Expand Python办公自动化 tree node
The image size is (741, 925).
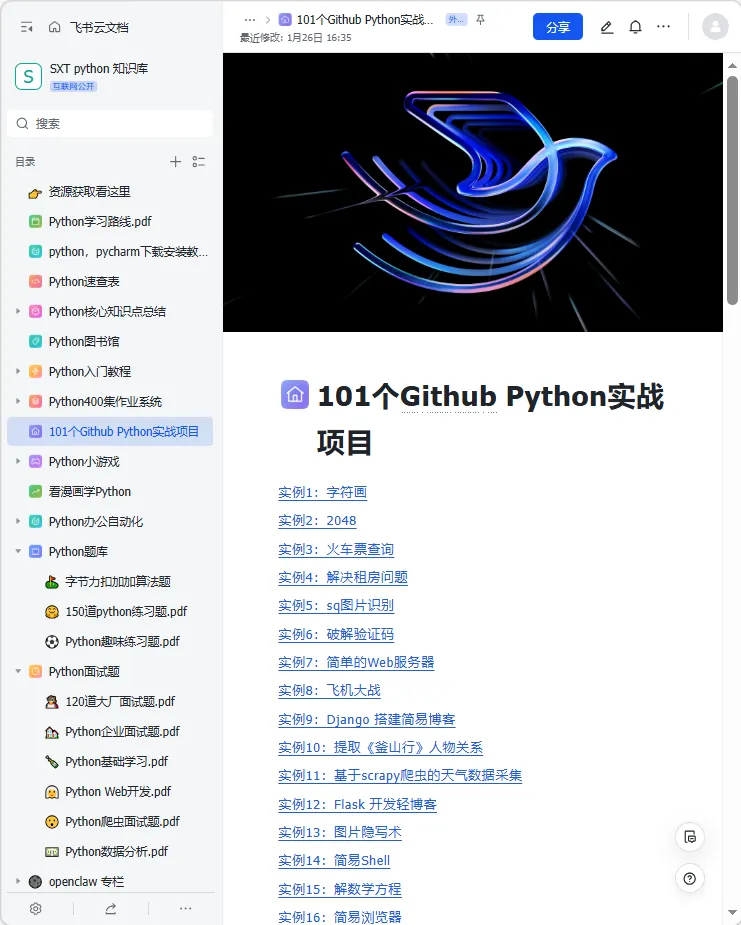pyautogui.click(x=18, y=521)
